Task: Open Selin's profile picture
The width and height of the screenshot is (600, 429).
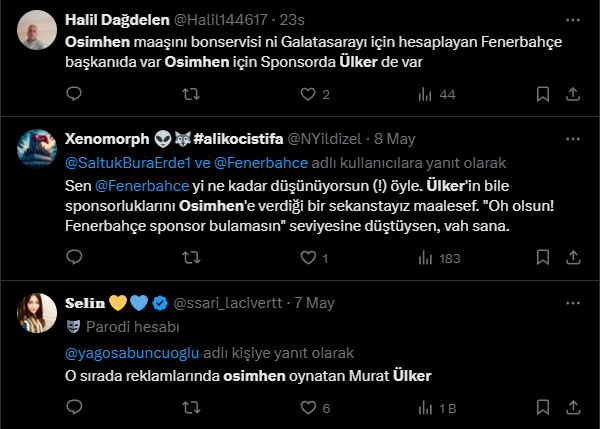Action: (x=37, y=311)
